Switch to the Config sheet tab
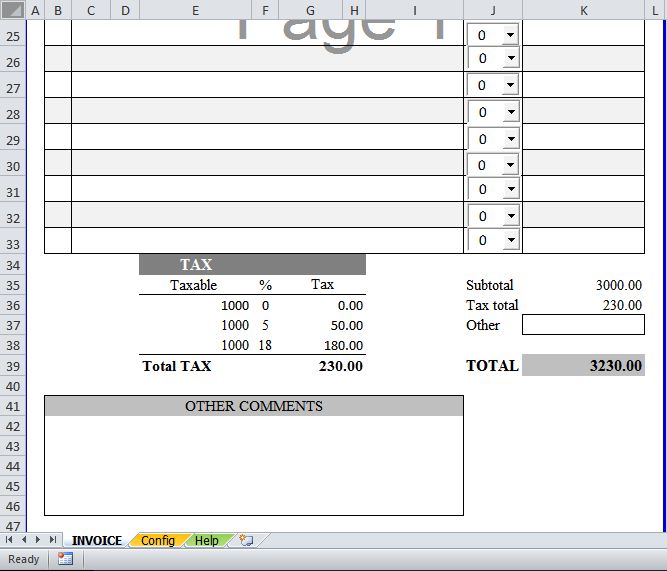The height and width of the screenshot is (571, 667). click(x=157, y=540)
